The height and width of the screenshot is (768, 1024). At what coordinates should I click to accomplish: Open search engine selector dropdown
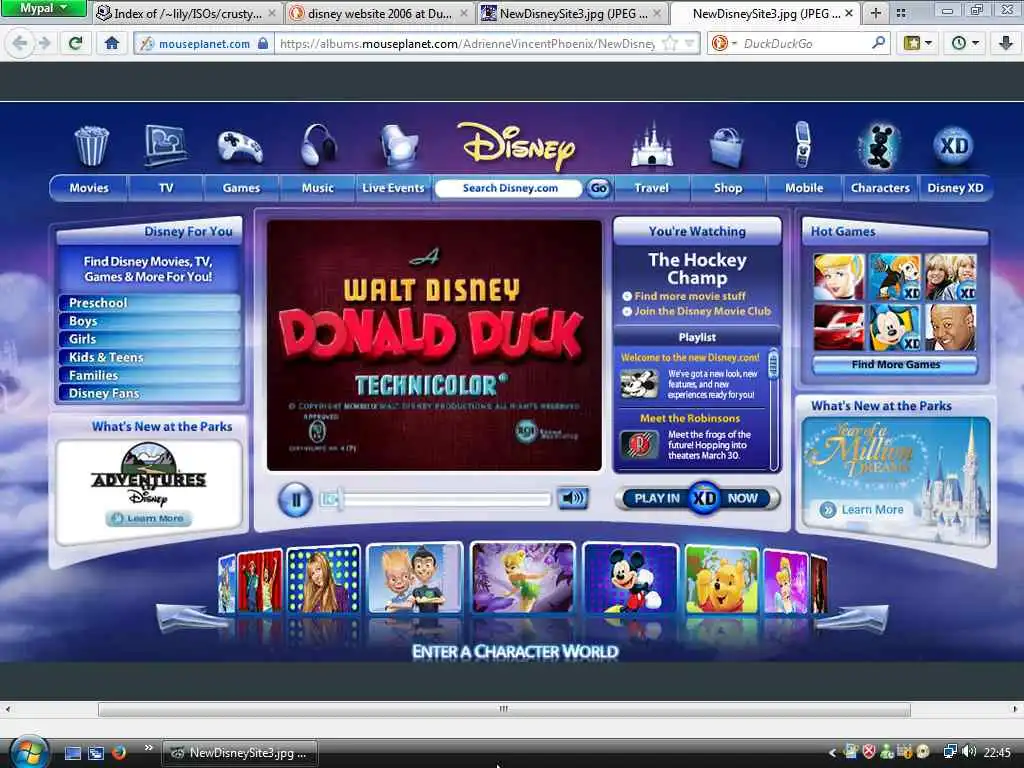[x=725, y=43]
